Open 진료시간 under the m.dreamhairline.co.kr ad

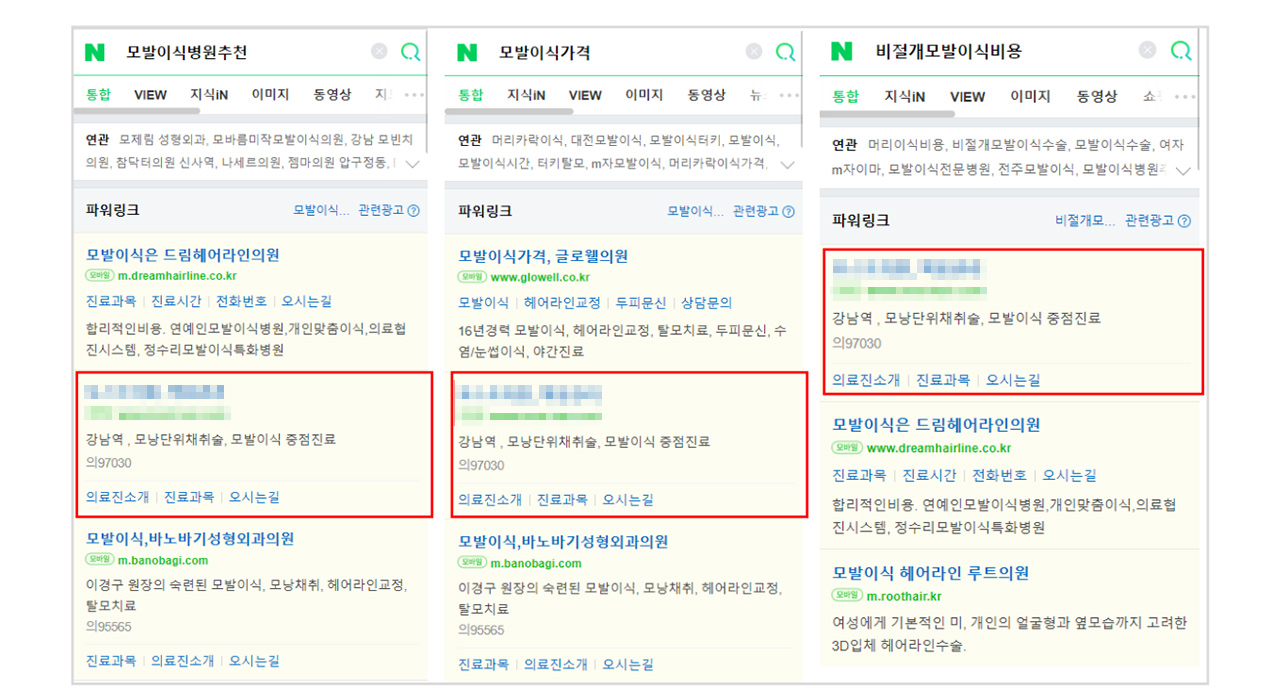coord(176,301)
